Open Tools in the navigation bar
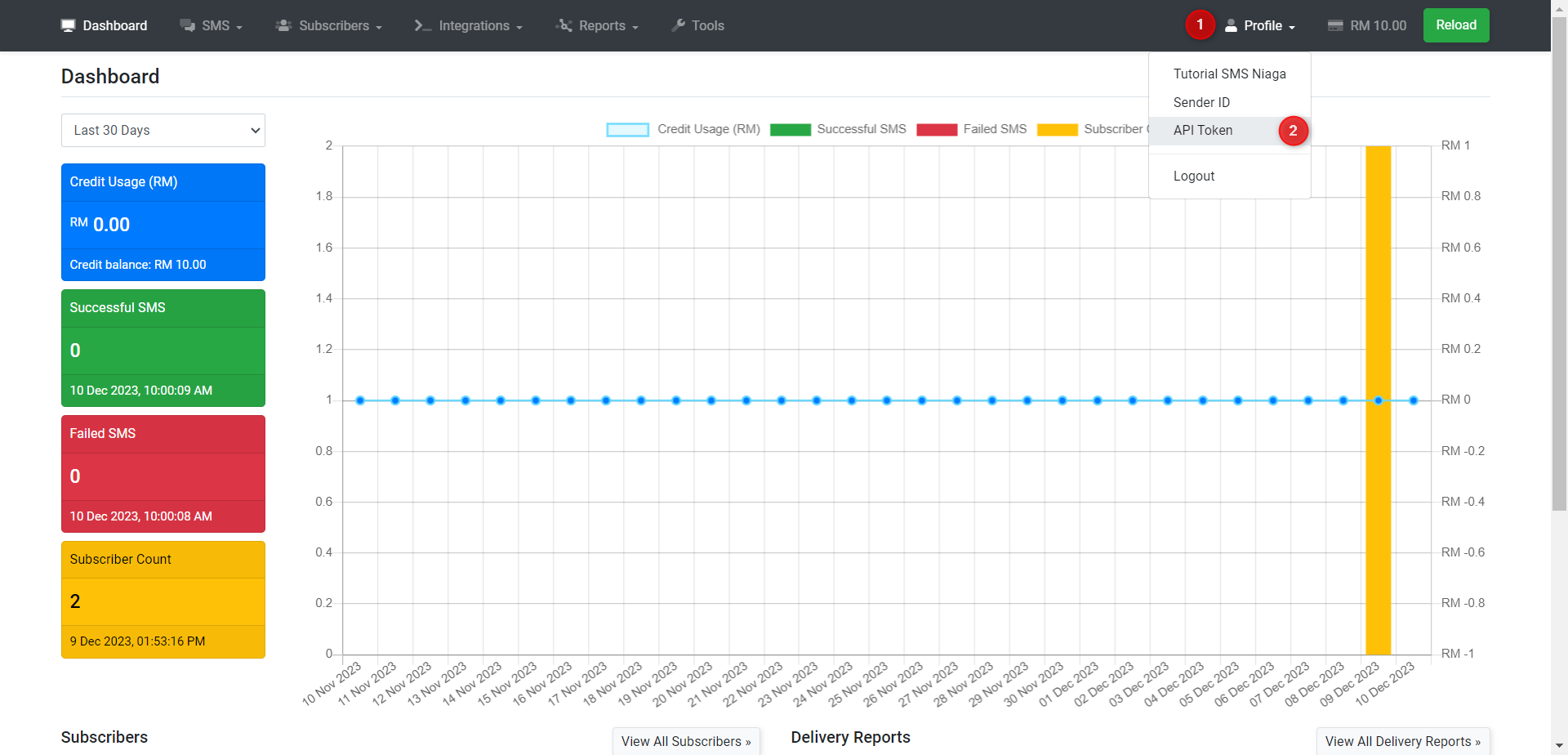This screenshot has height=755, width=1568. [697, 25]
